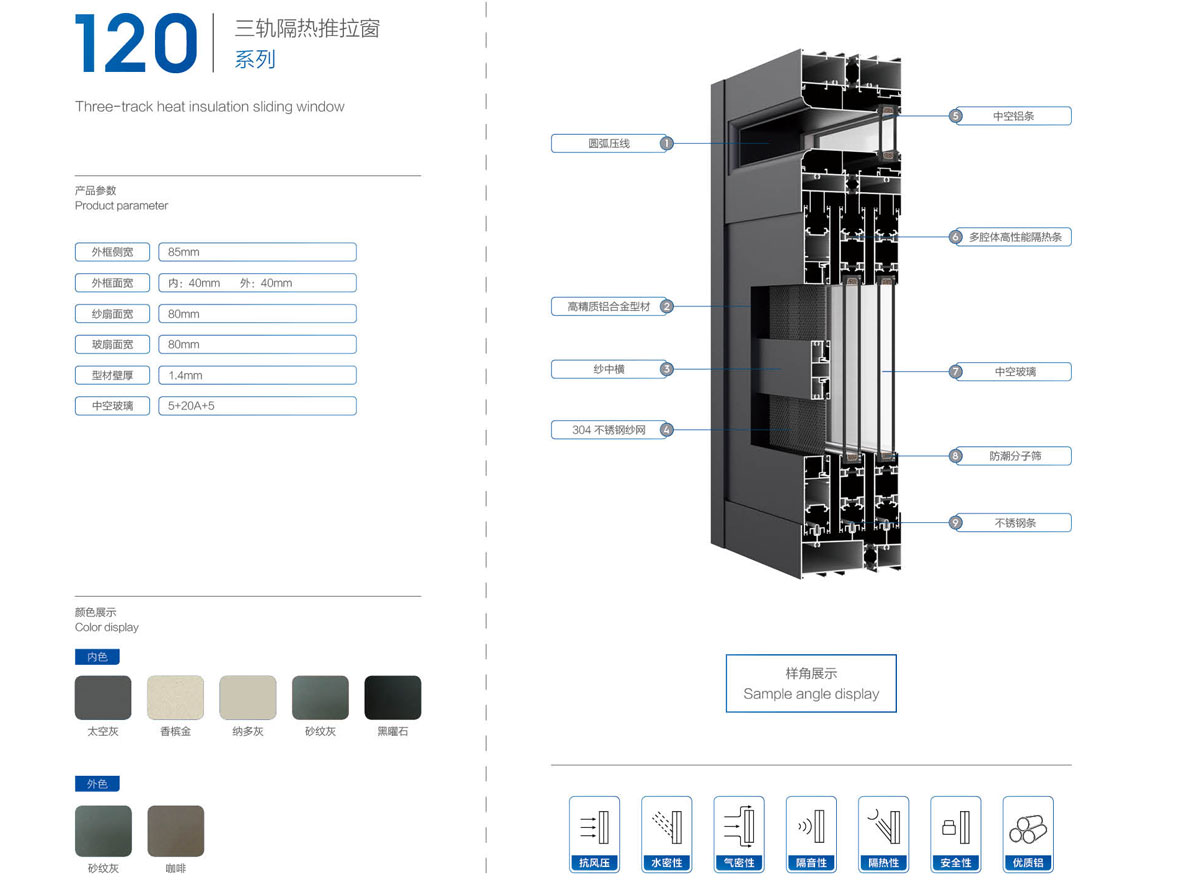Click the 气密性 air tightness icon
Viewport: 1200px width, 893px height.
click(x=739, y=833)
